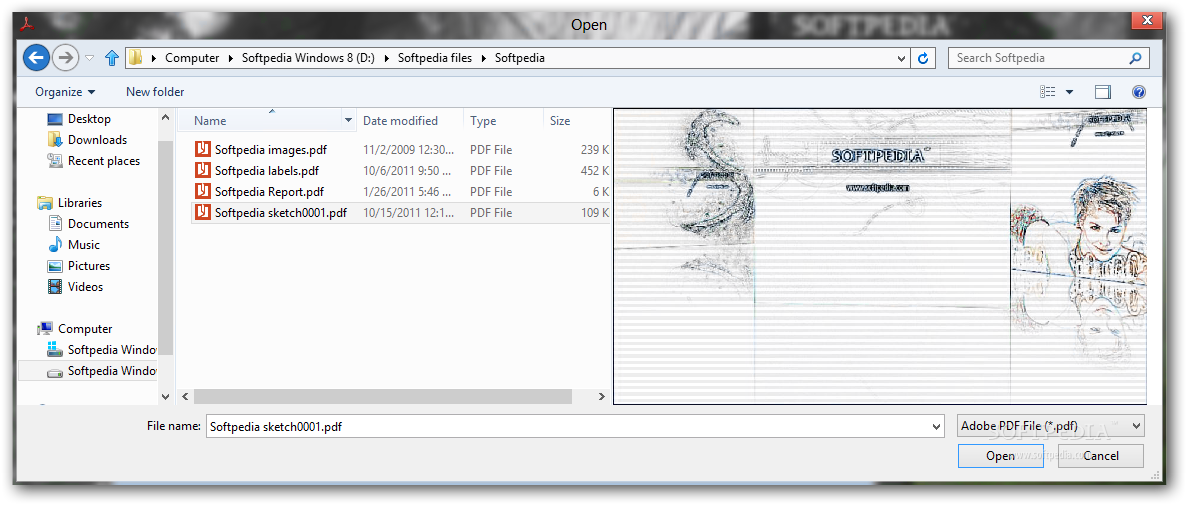Click the Cancel button
This screenshot has width=1187, height=505.
click(x=1101, y=456)
